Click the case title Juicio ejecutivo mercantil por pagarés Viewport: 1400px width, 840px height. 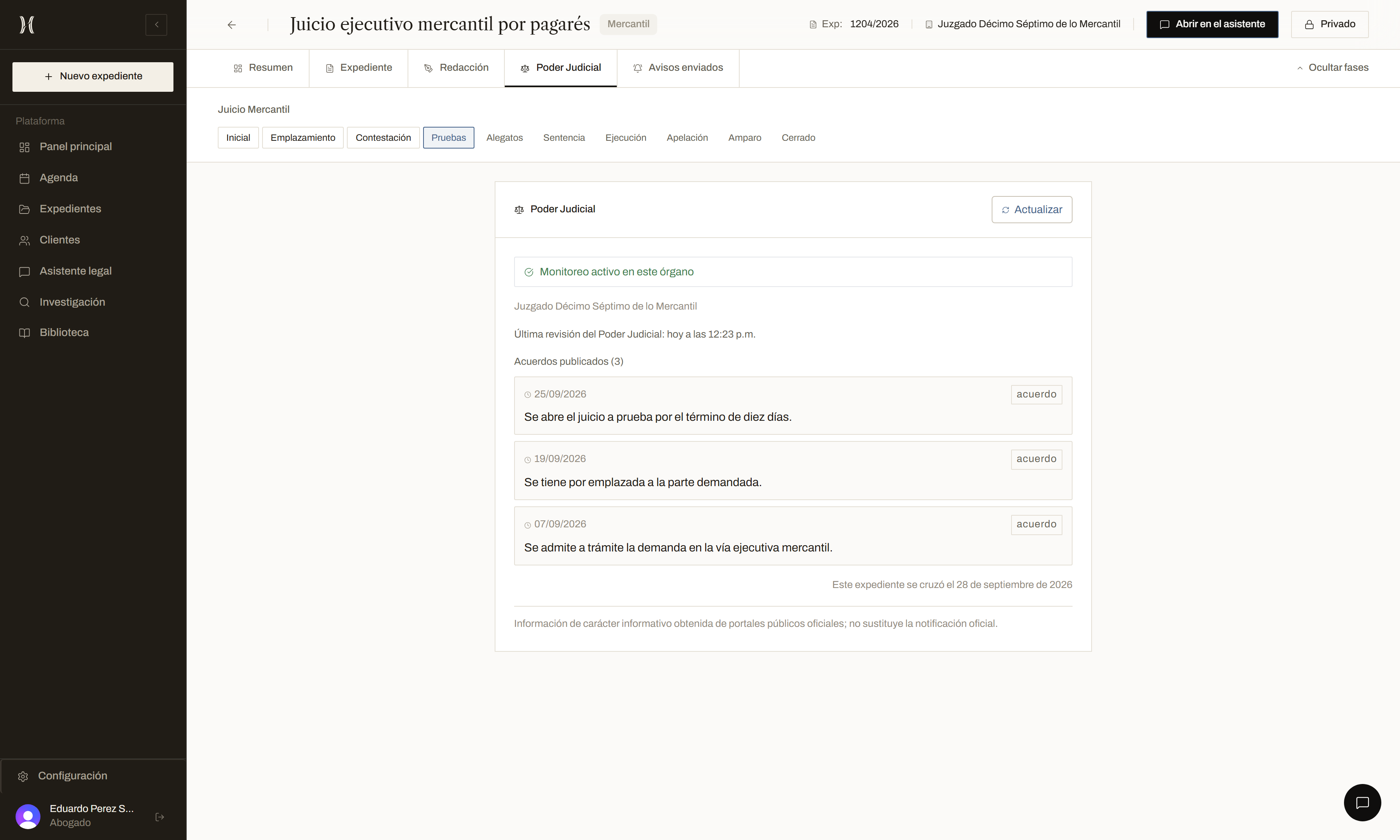440,24
